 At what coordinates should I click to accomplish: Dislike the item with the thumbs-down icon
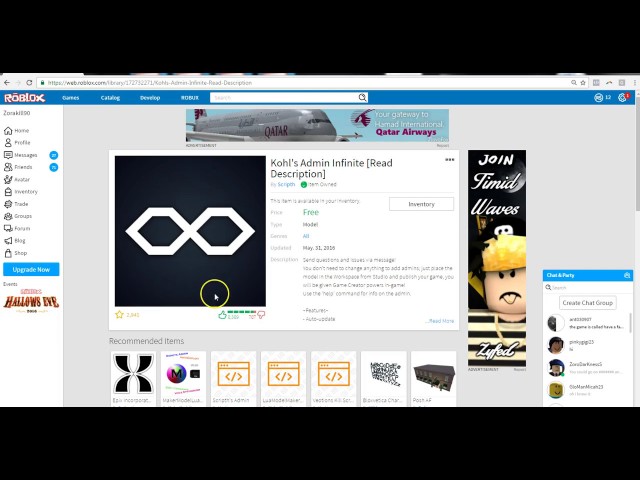pyautogui.click(x=261, y=315)
